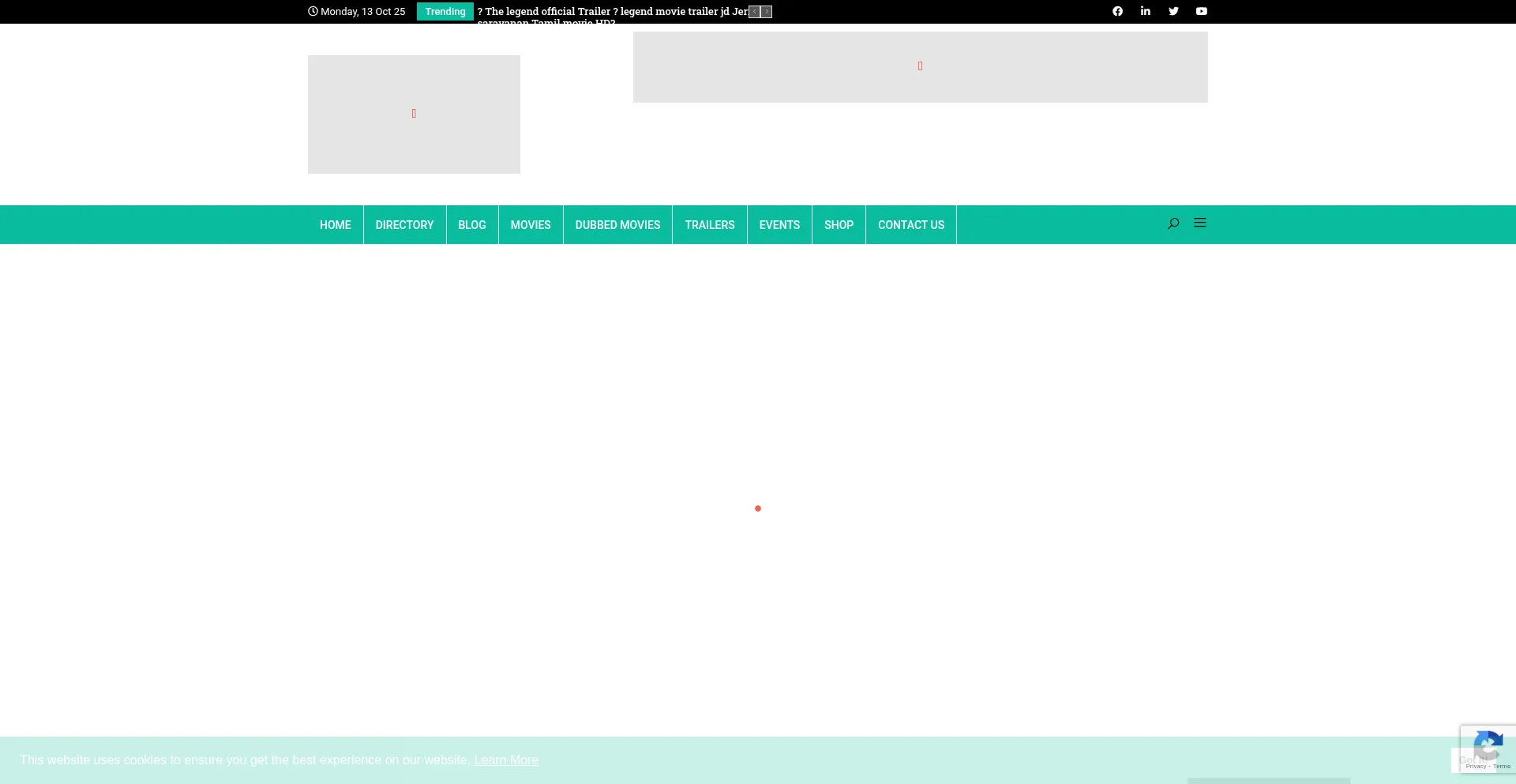Screen dimensions: 1516x784
Task: Click the search magnifier icon
Action: pos(1173,223)
